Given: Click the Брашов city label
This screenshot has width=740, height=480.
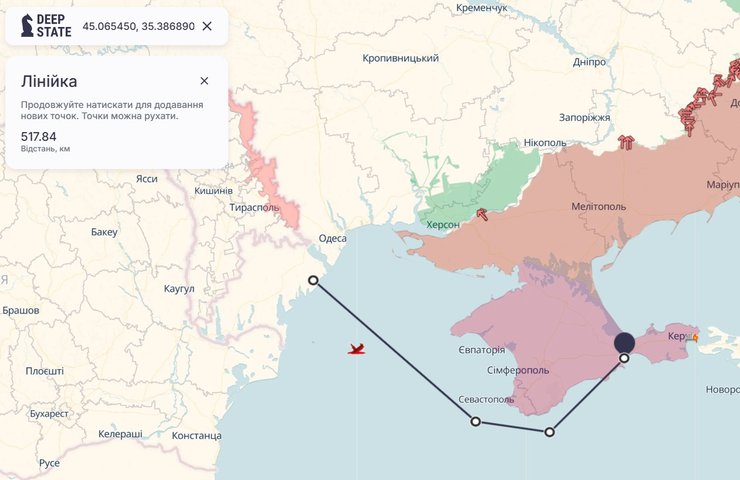Looking at the screenshot, I should point(21,311).
